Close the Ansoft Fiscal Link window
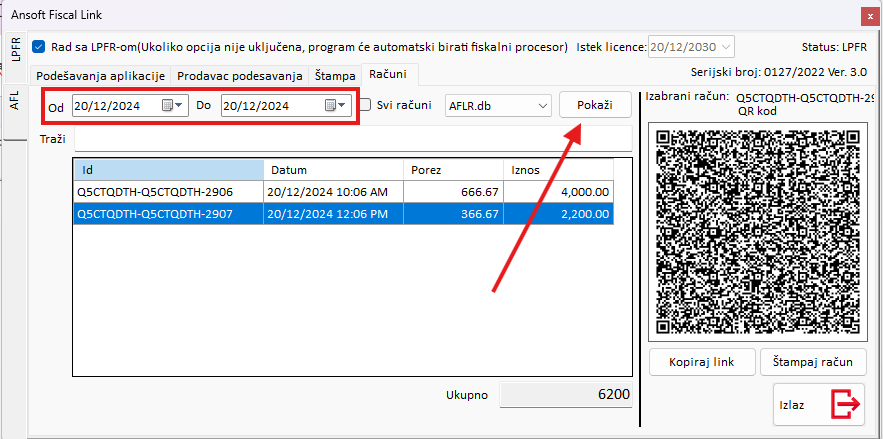This screenshot has width=883, height=439. 868,17
